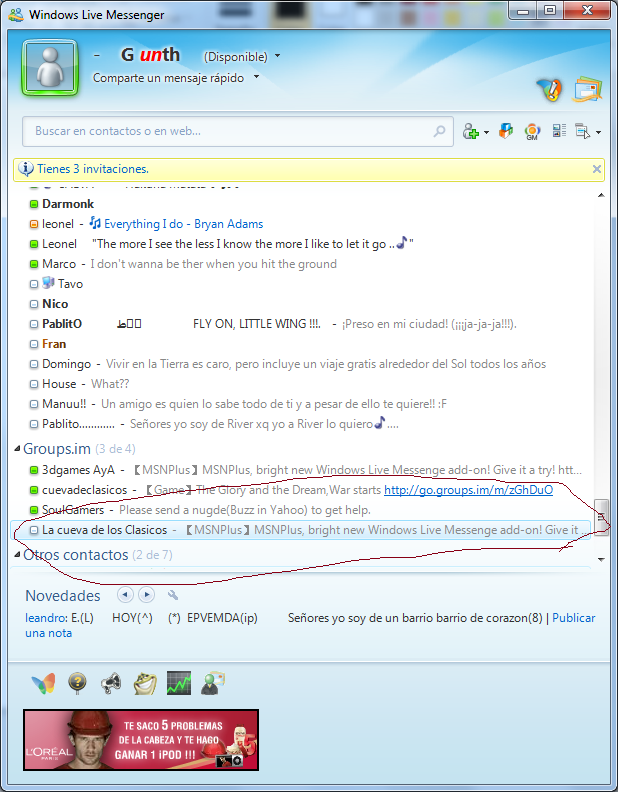The height and width of the screenshot is (792, 619).
Task: Click the add contact icon
Action: tap(471, 131)
